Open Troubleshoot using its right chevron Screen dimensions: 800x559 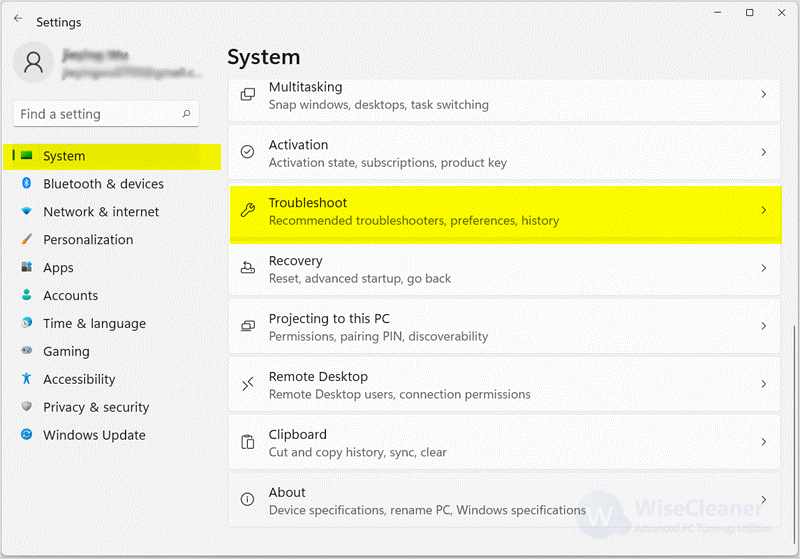coord(764,210)
